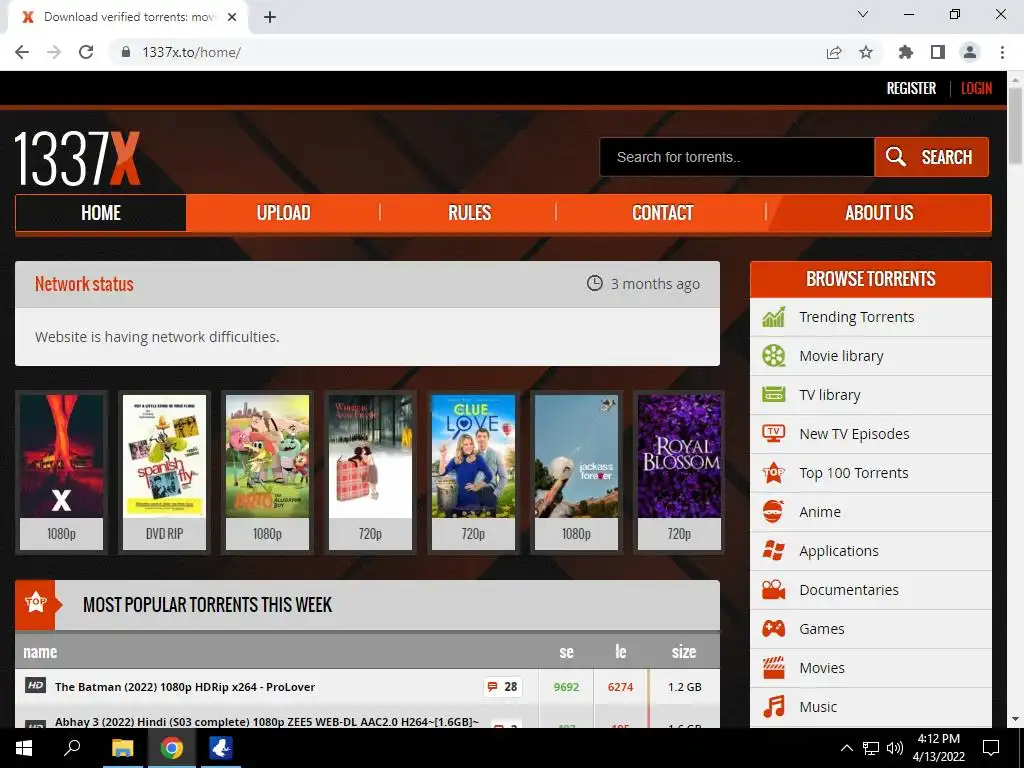Open the Arlo the Alligator Boy poster
Image resolution: width=1024 pixels, height=768 pixels.
pyautogui.click(x=267, y=472)
